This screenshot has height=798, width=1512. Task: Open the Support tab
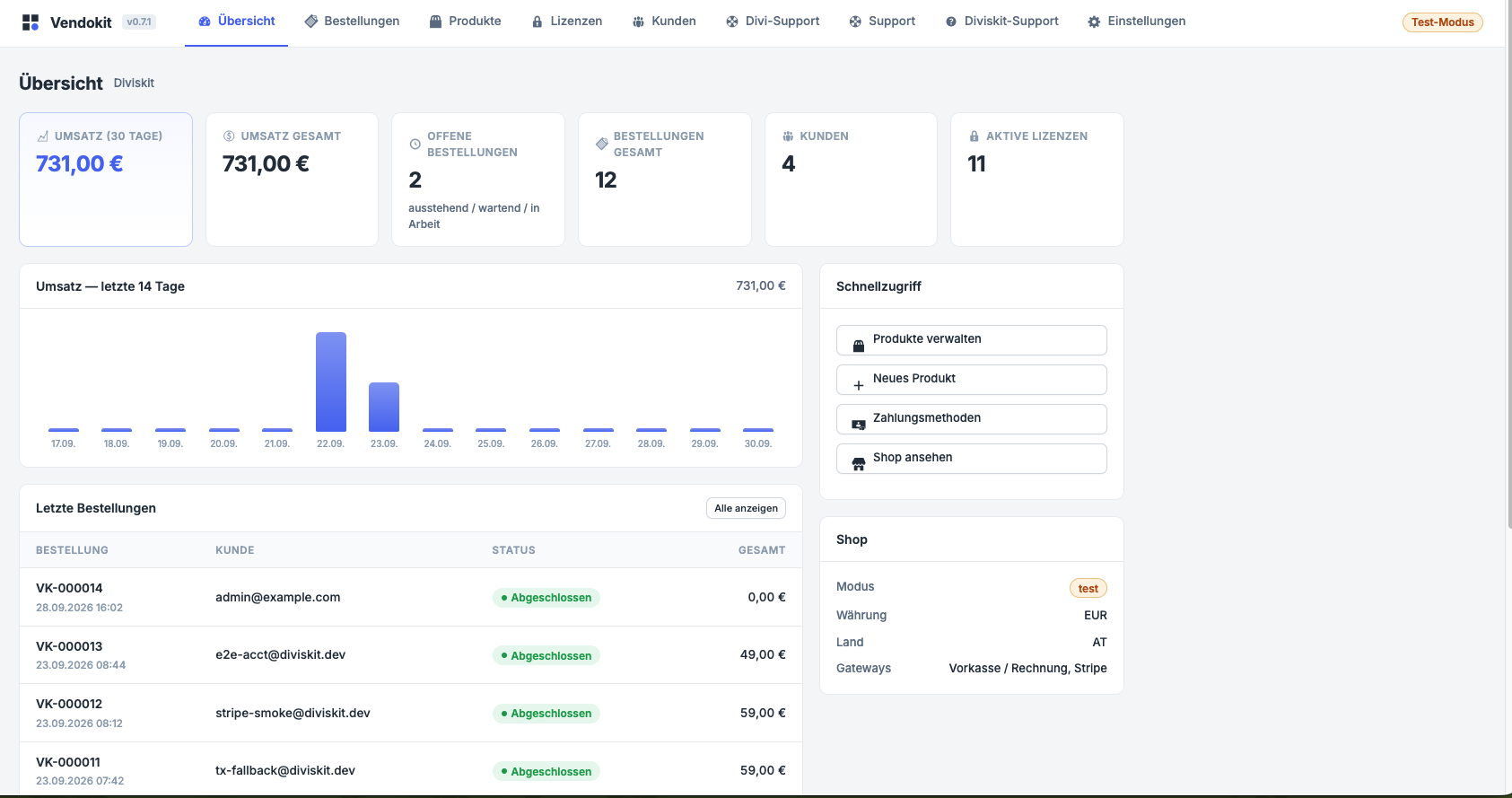click(882, 22)
